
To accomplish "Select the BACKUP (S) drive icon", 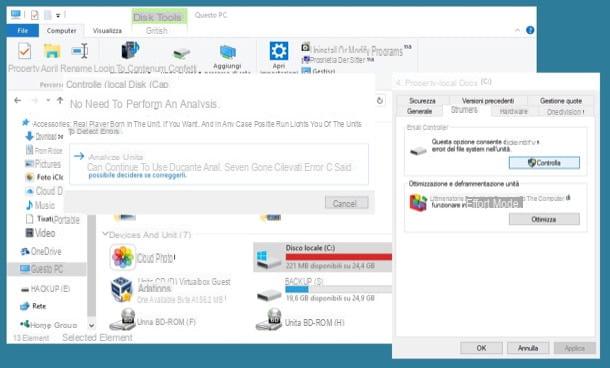I will click(x=269, y=294).
